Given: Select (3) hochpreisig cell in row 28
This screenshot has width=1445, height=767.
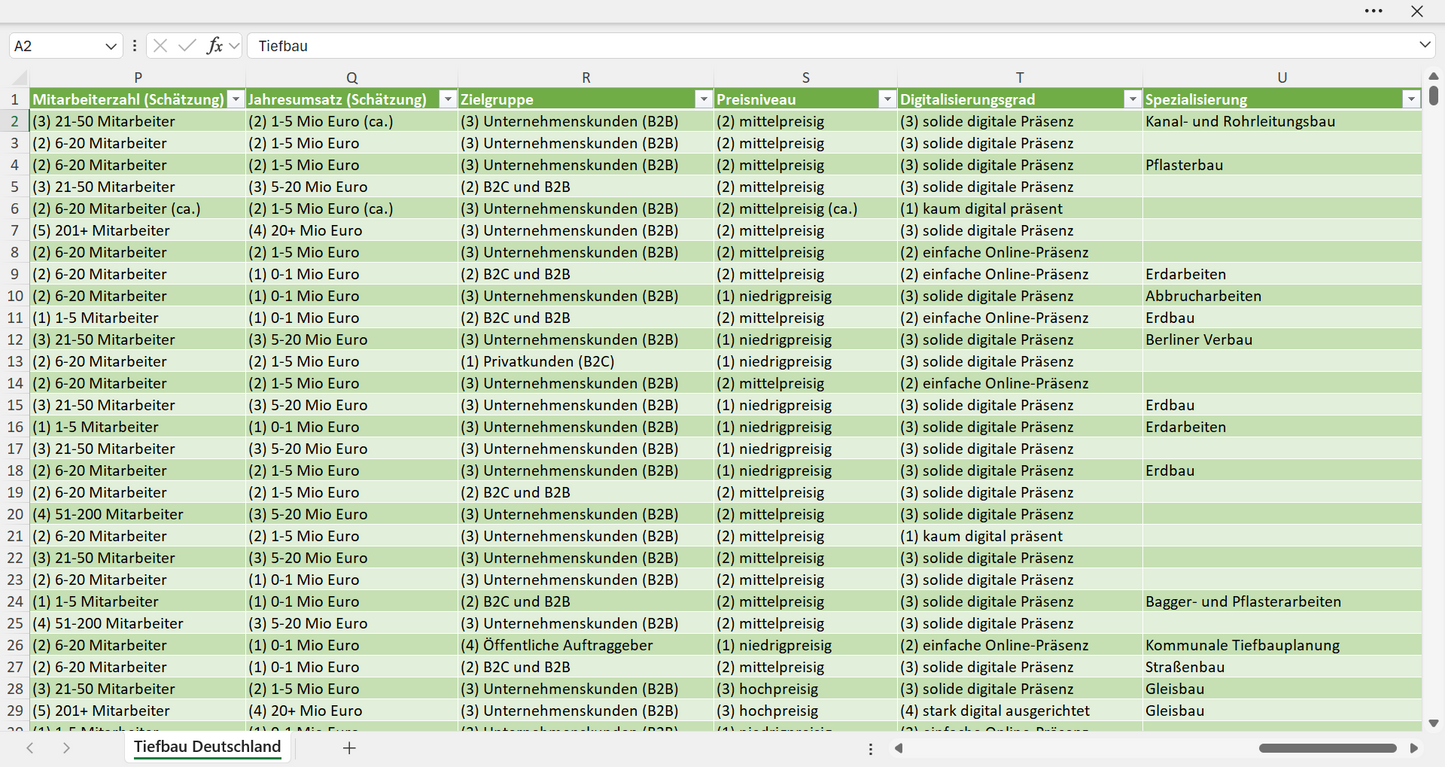Looking at the screenshot, I should pyautogui.click(x=806, y=689).
